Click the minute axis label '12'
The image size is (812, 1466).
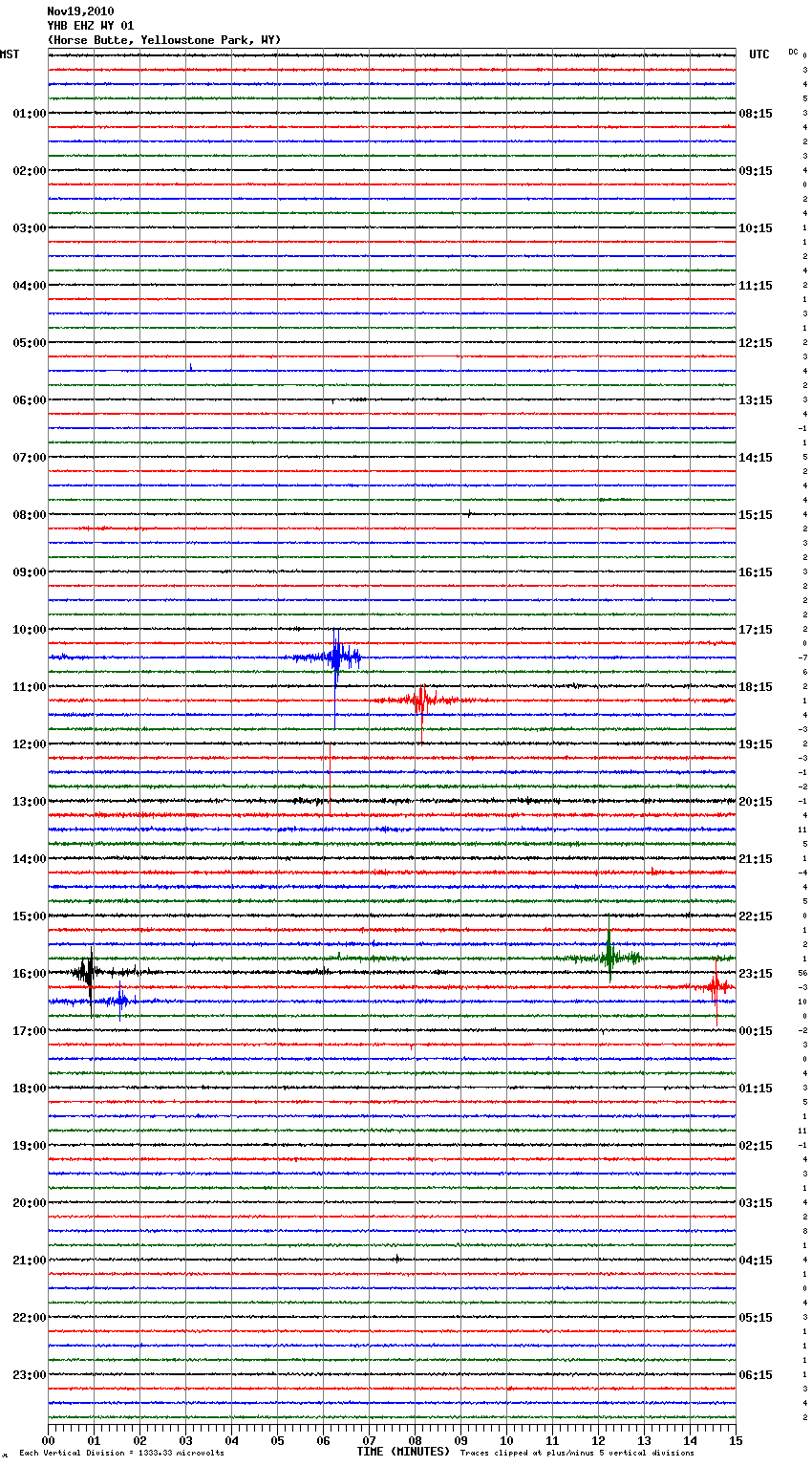click(598, 1440)
